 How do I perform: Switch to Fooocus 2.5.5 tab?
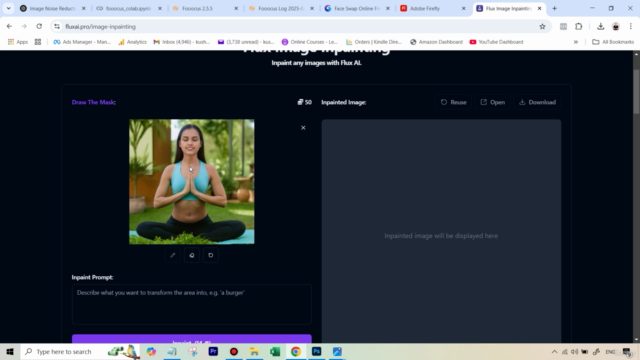point(205,8)
